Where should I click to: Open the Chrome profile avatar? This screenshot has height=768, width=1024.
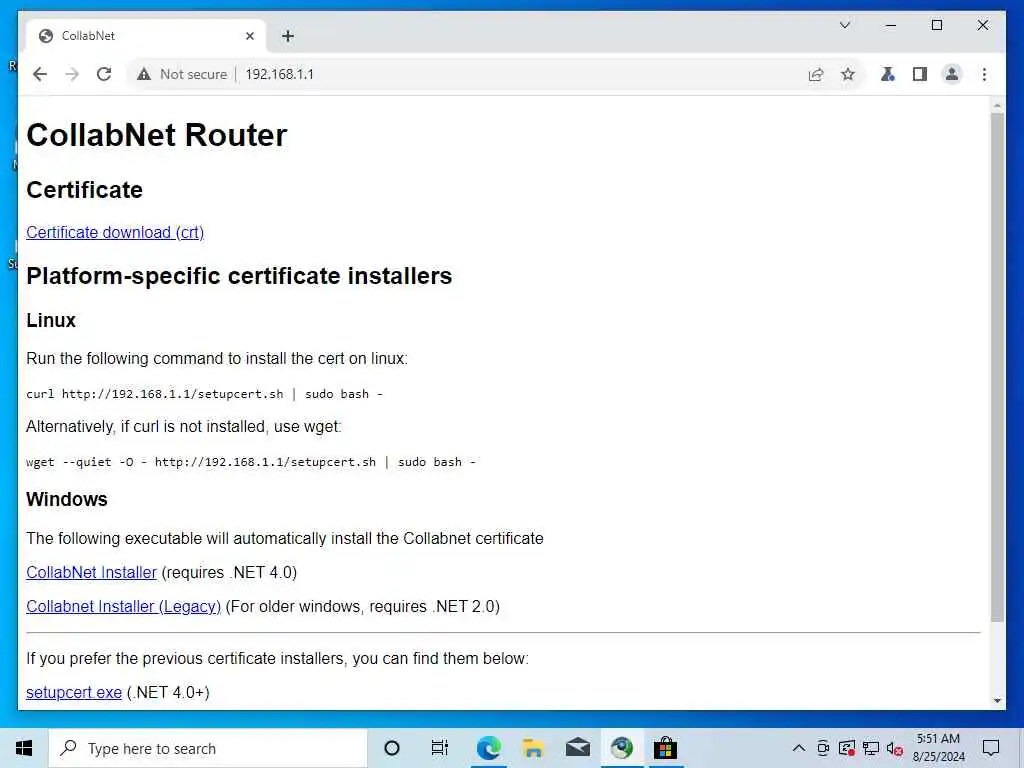point(952,74)
